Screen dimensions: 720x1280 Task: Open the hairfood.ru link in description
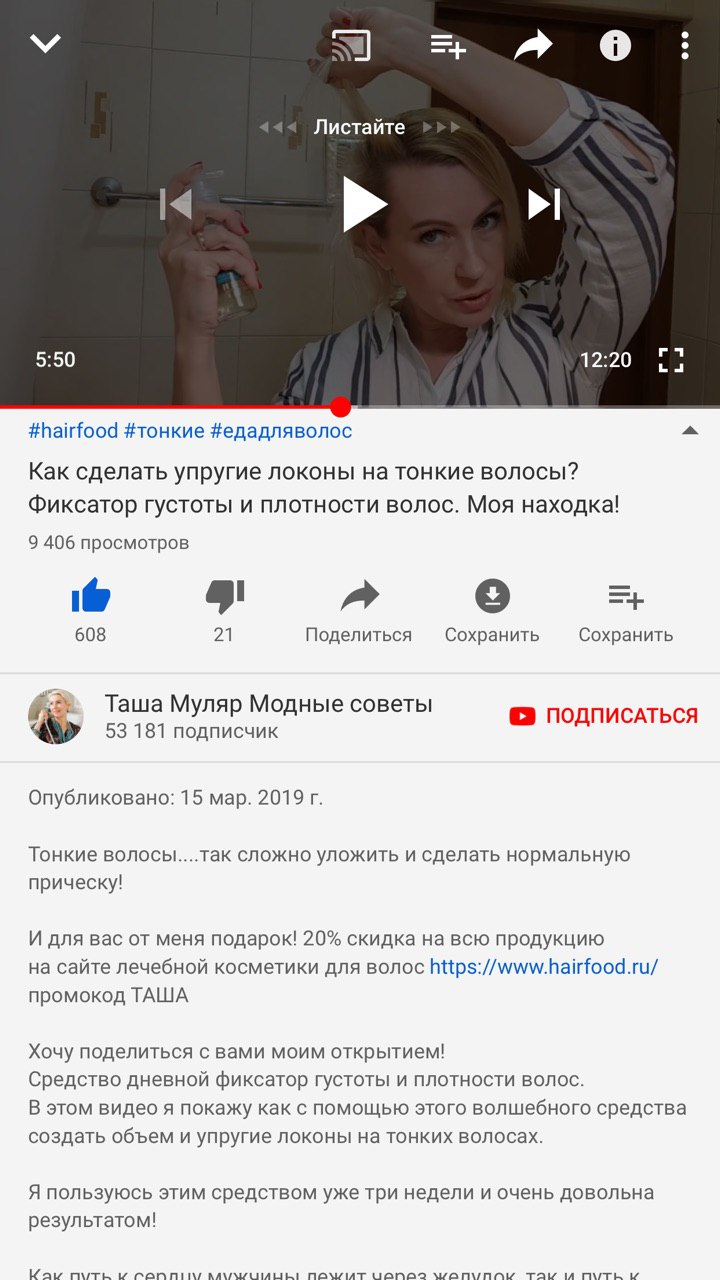[x=544, y=967]
